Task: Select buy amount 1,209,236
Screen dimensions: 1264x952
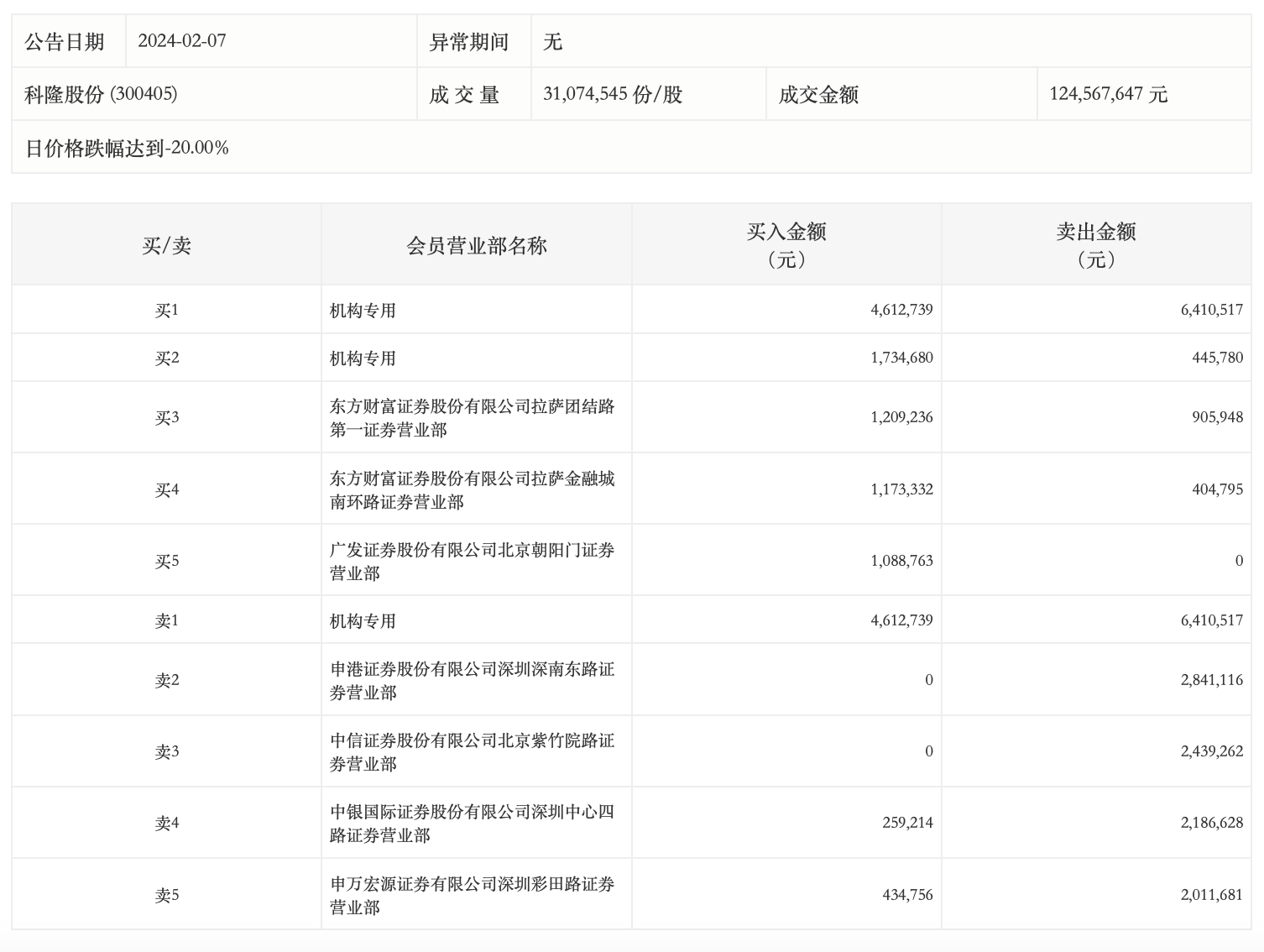Action: (901, 417)
